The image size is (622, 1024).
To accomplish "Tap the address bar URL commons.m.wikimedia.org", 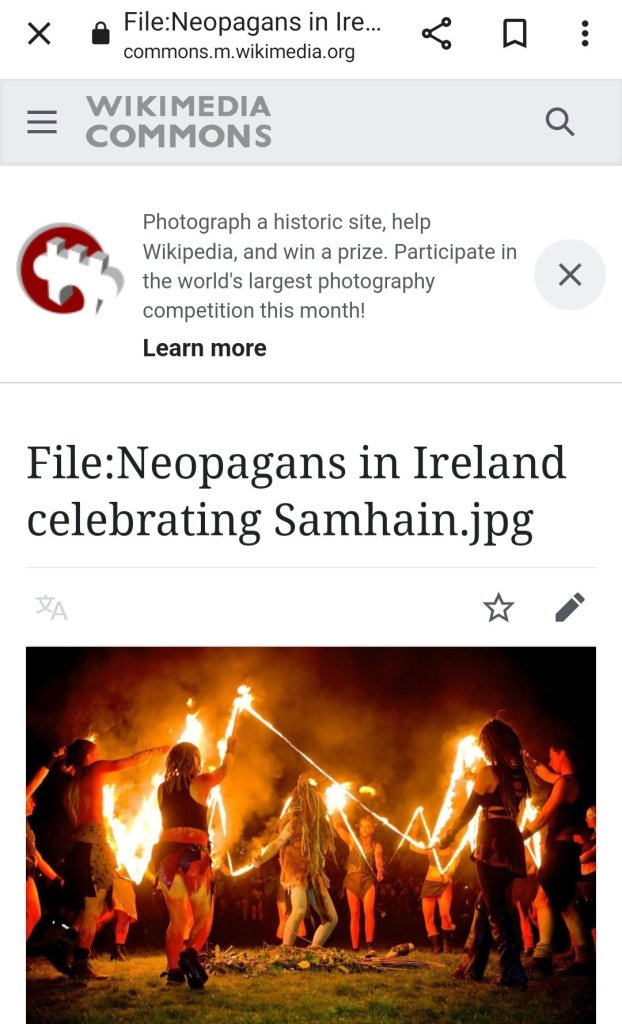I will (239, 52).
